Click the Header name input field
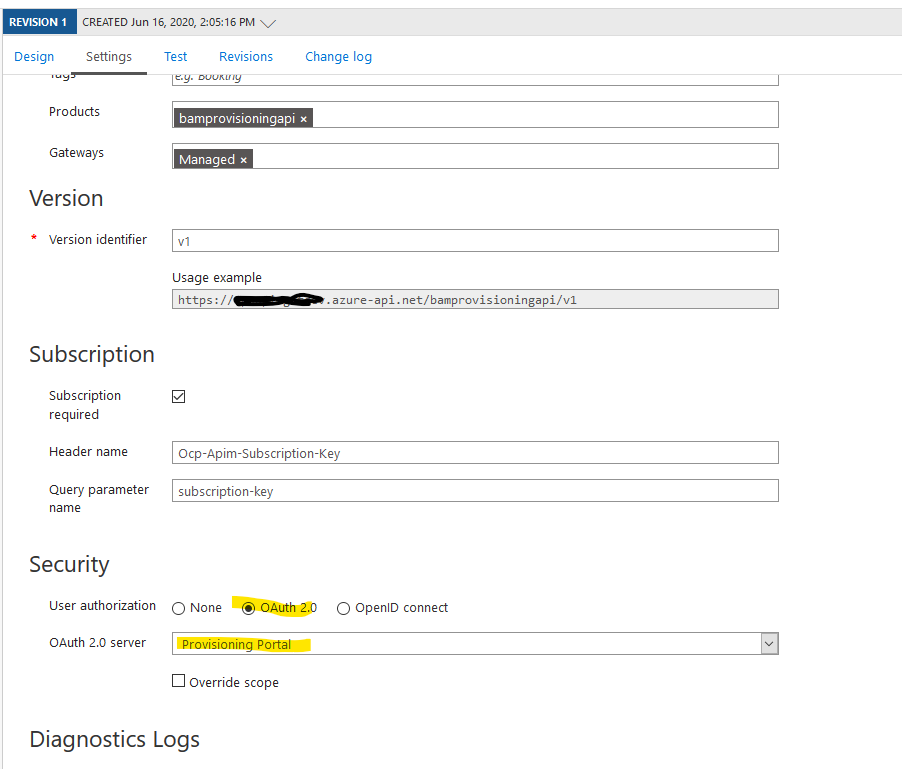 475,453
